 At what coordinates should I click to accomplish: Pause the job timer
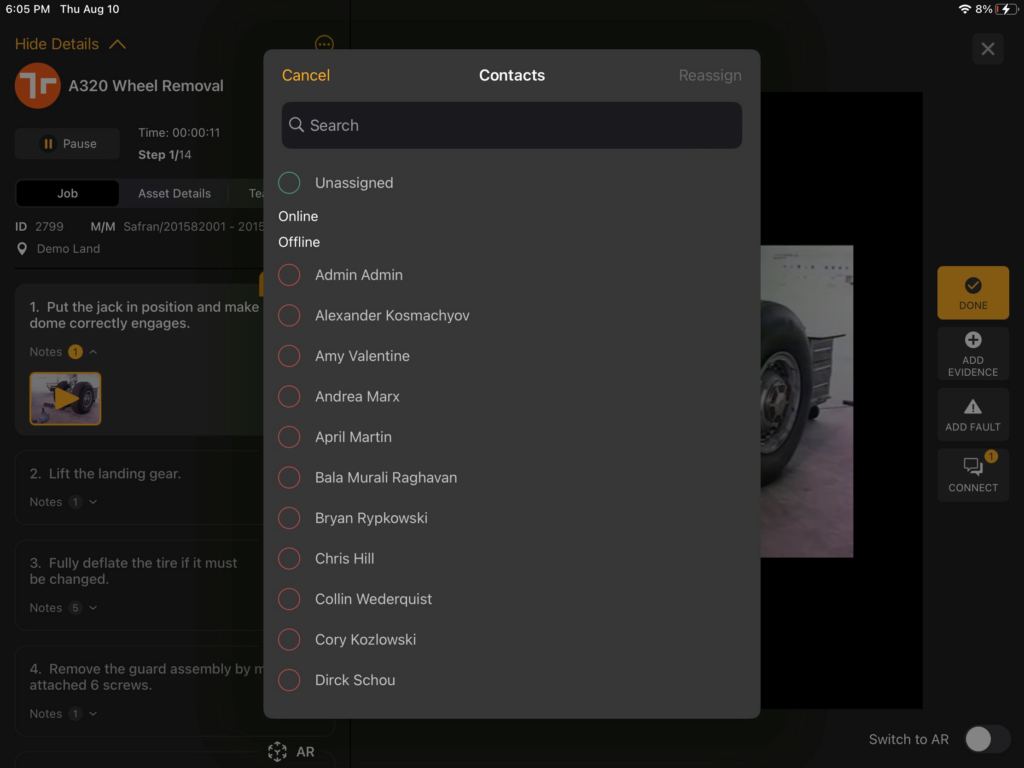point(67,144)
